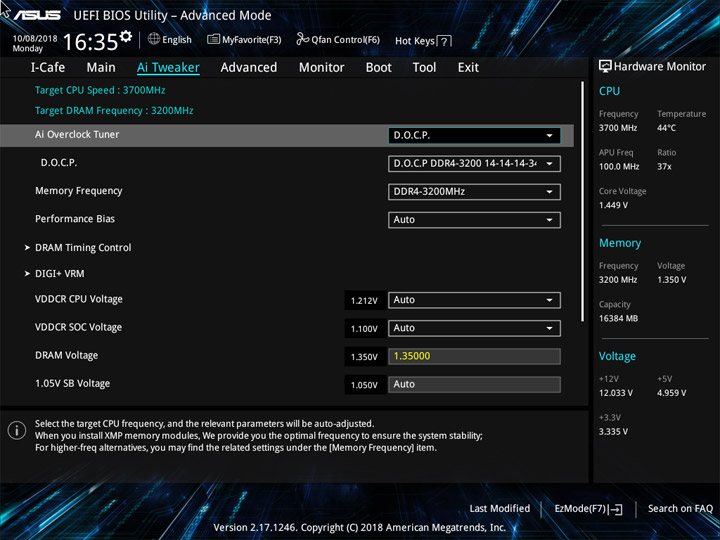Click Core Voltage 1.449 V reading
This screenshot has height=540, width=720.
point(613,205)
